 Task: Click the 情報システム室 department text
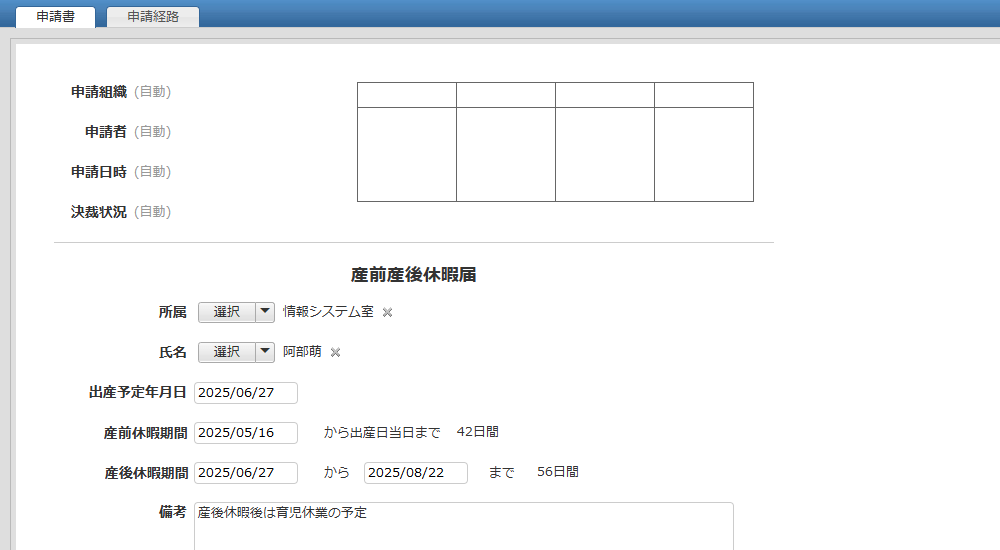click(328, 312)
